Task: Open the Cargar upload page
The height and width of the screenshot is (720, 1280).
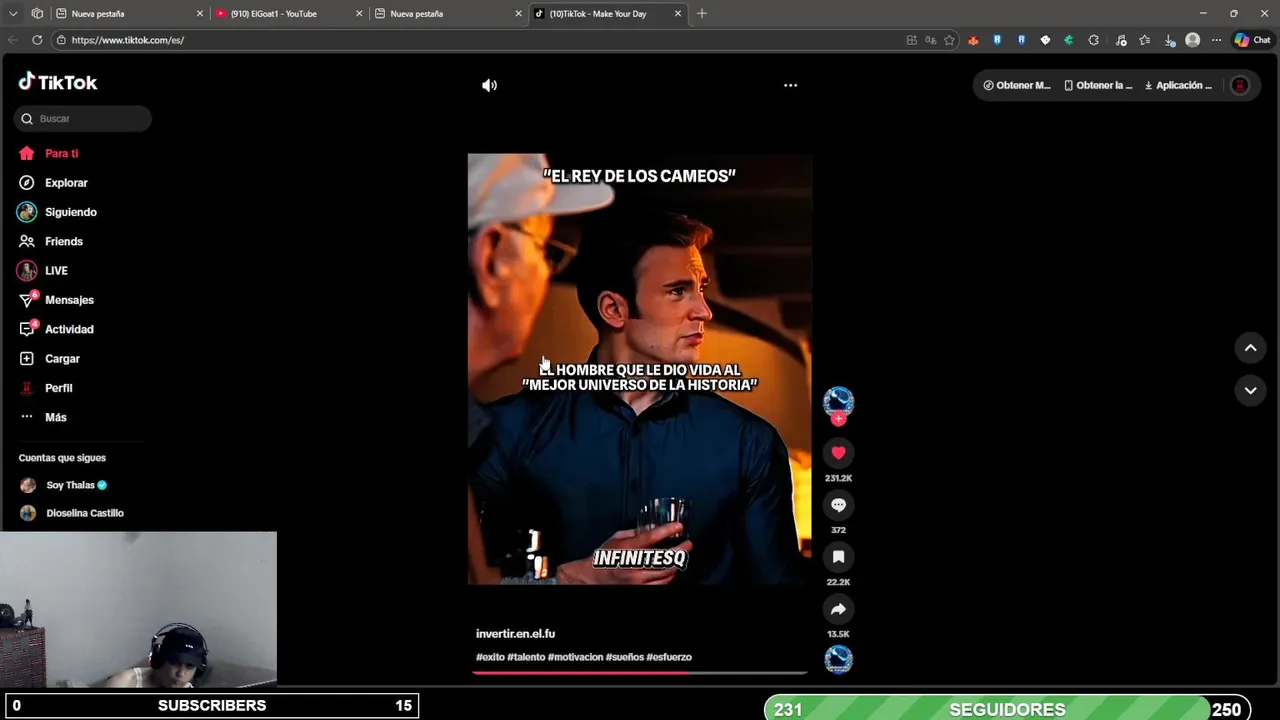Action: click(x=62, y=358)
